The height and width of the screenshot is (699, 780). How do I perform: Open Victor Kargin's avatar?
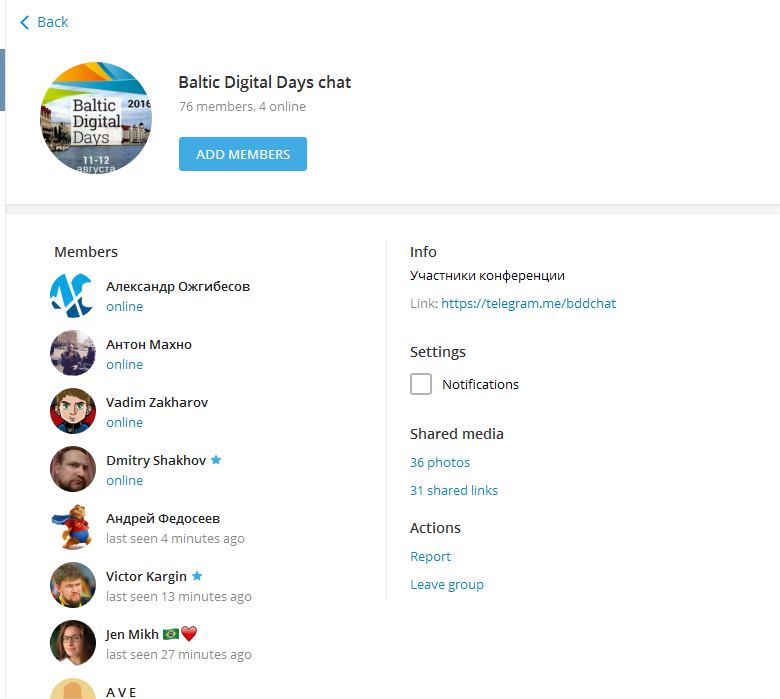(x=73, y=585)
